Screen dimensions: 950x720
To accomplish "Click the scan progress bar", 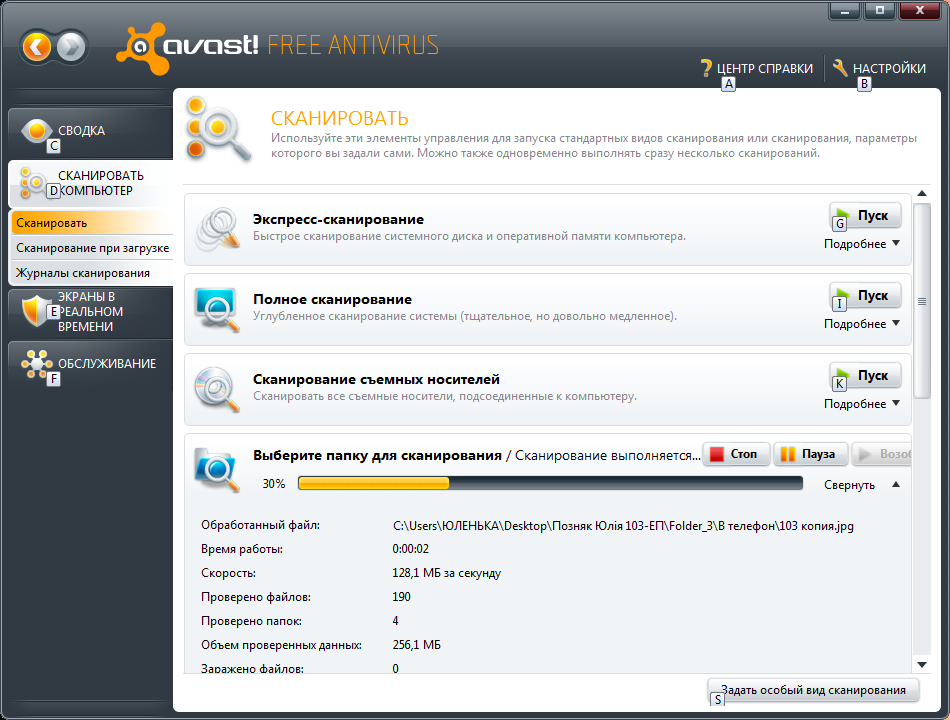I will pyautogui.click(x=550, y=483).
